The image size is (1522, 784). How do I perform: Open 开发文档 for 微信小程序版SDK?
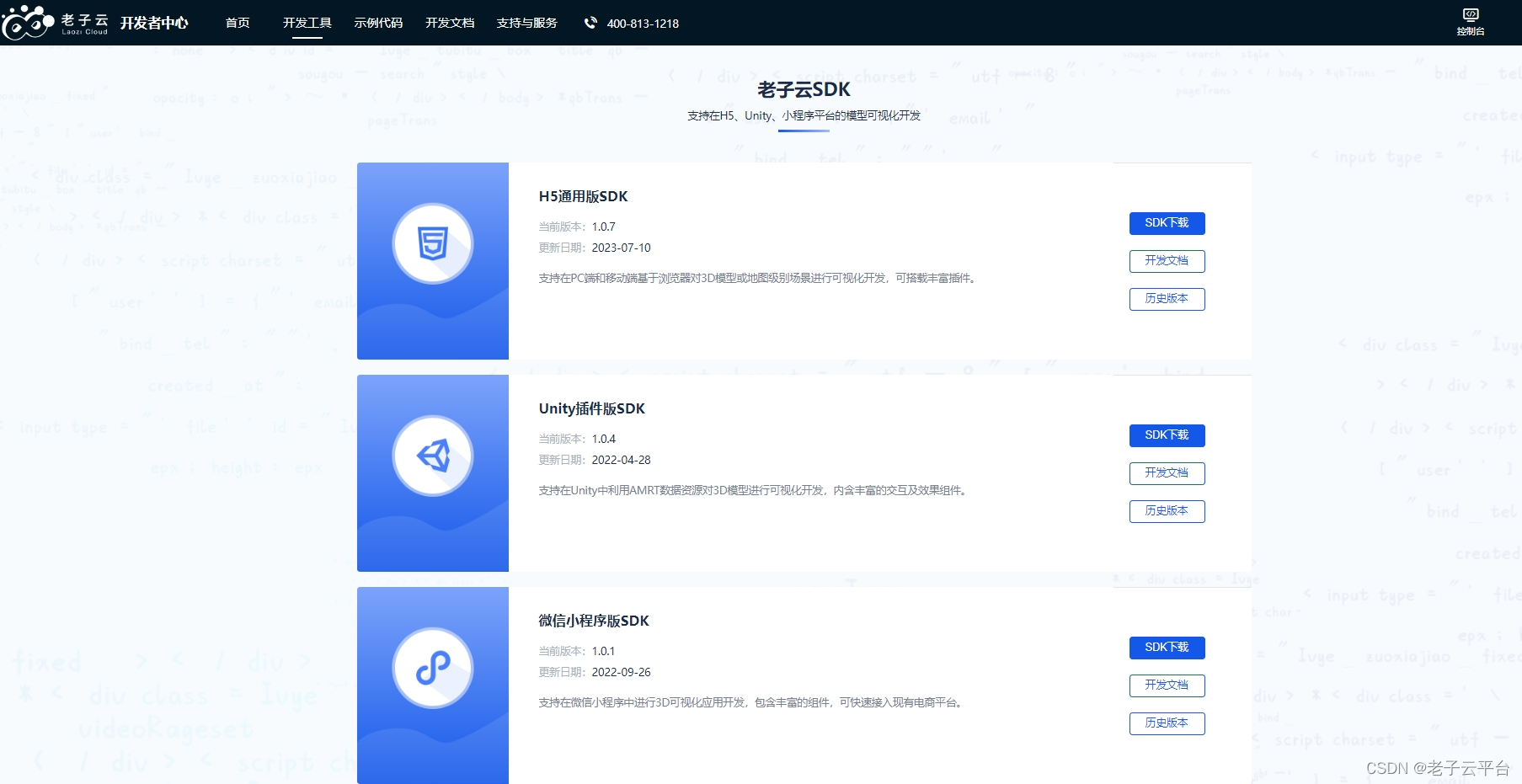coord(1167,685)
